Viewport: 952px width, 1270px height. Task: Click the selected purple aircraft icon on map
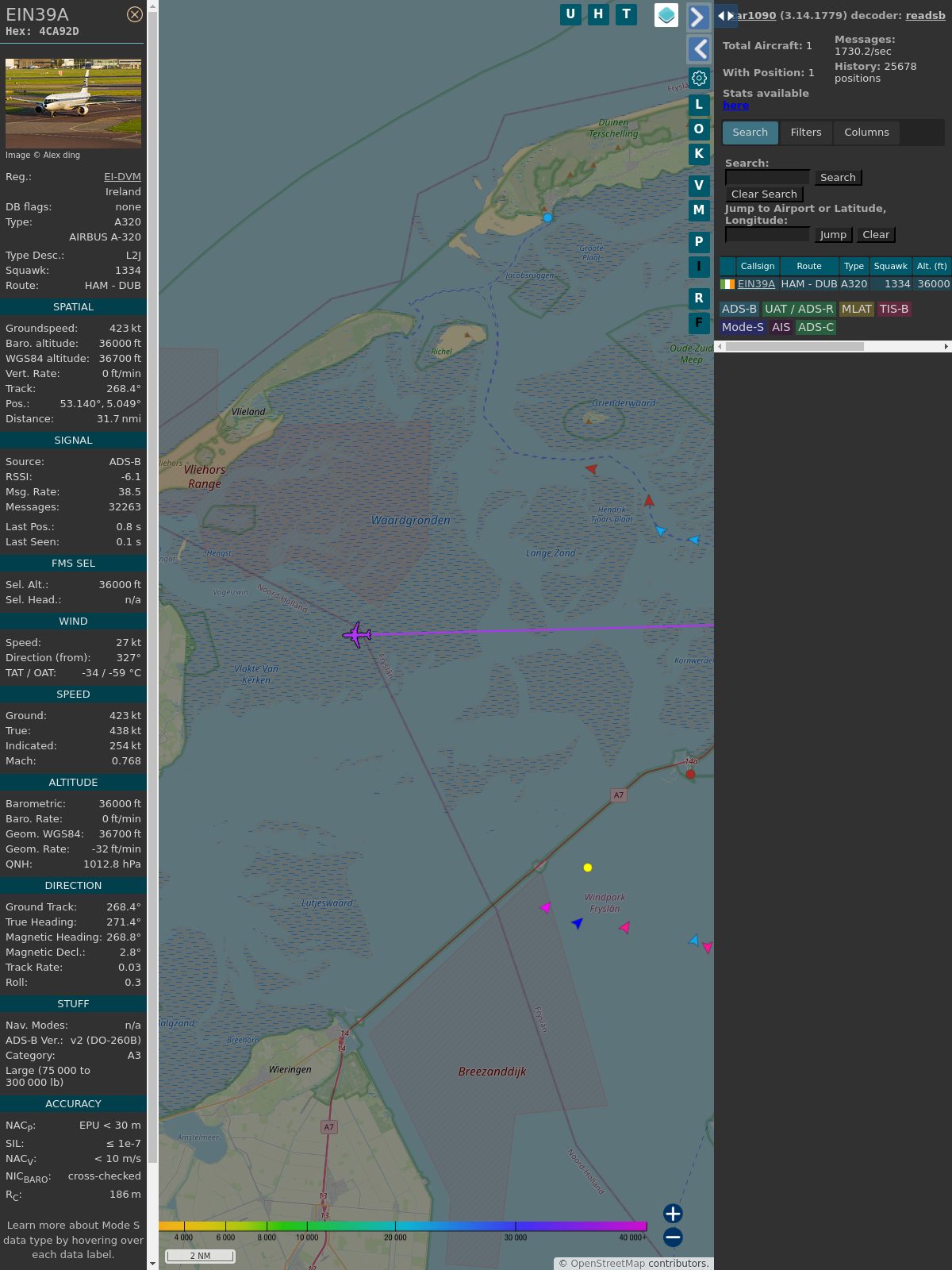[x=357, y=635]
